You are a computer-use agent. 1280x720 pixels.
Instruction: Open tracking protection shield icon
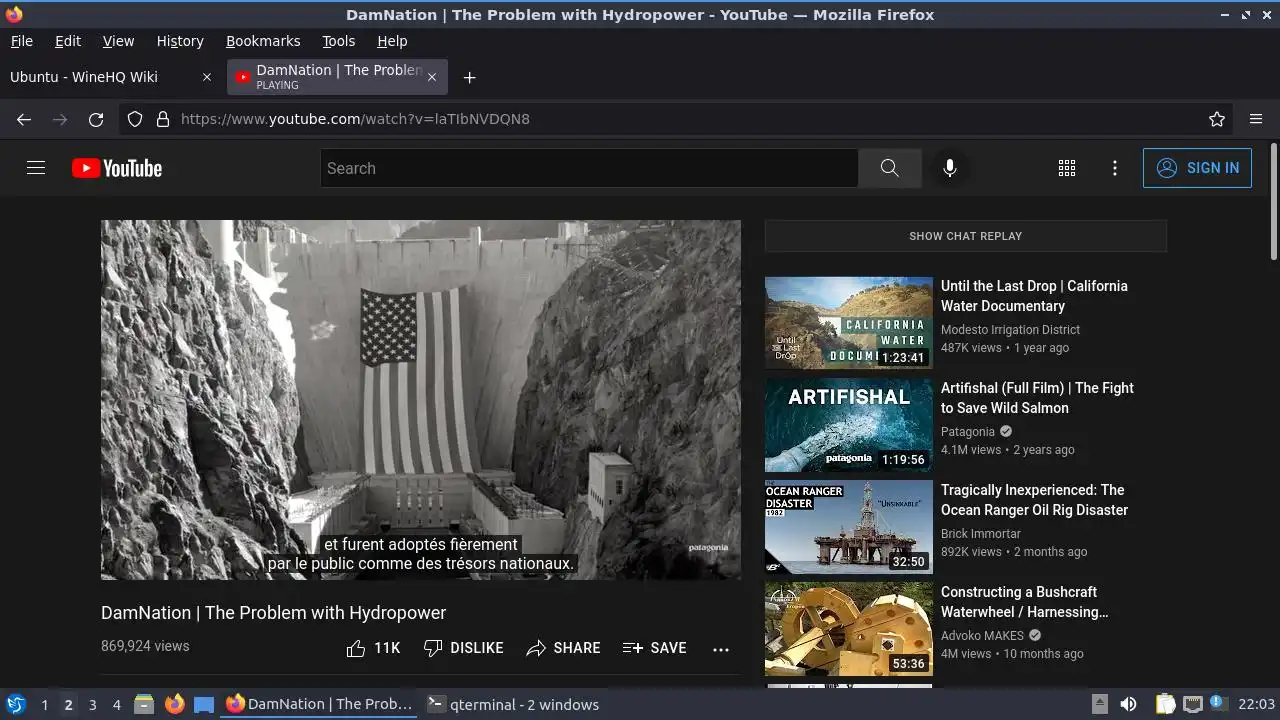(x=135, y=119)
